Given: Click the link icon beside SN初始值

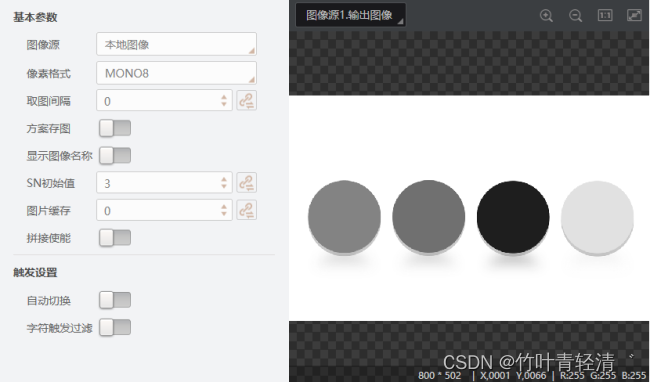Looking at the screenshot, I should pos(247,182).
